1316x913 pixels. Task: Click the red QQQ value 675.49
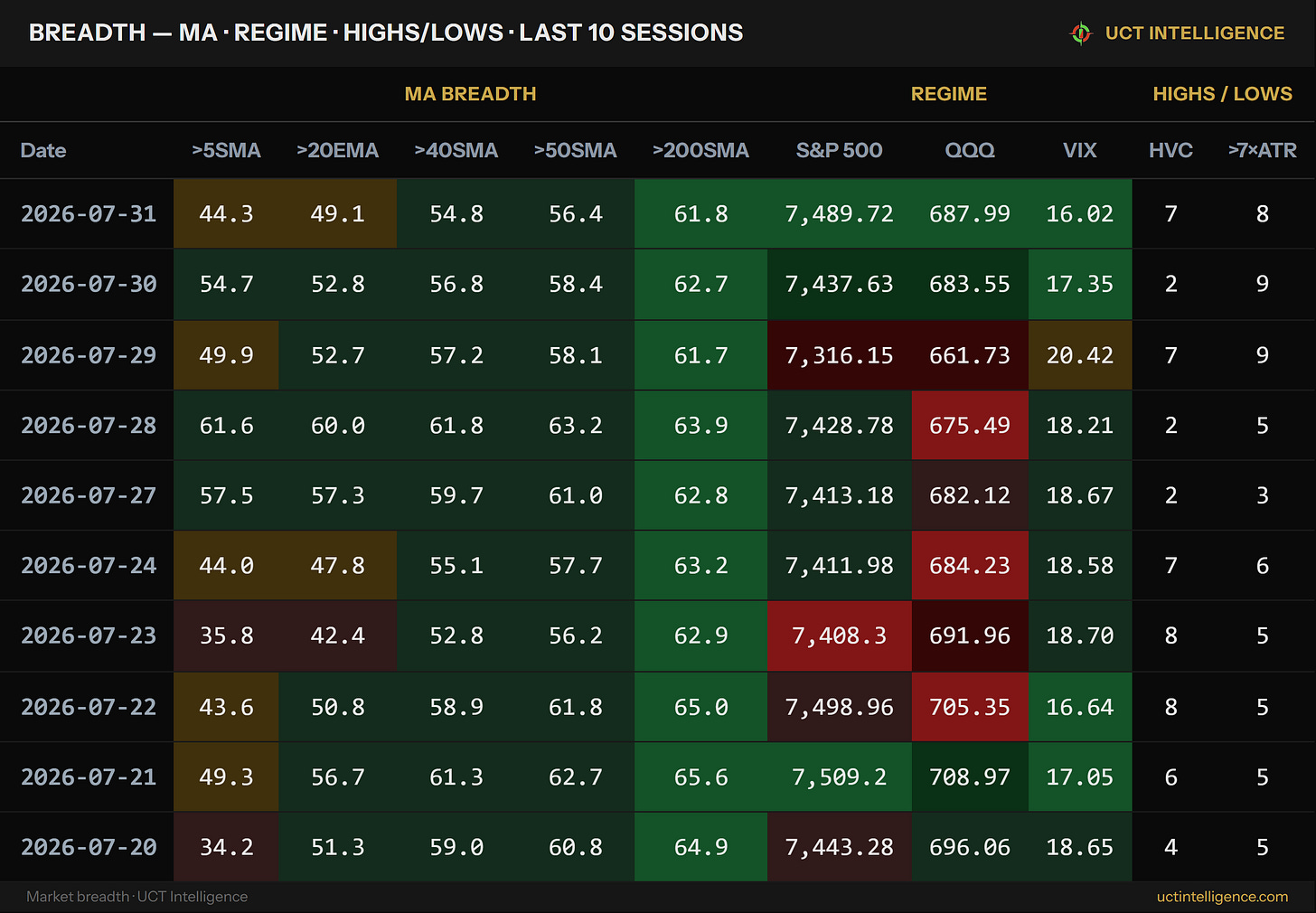pos(970,425)
